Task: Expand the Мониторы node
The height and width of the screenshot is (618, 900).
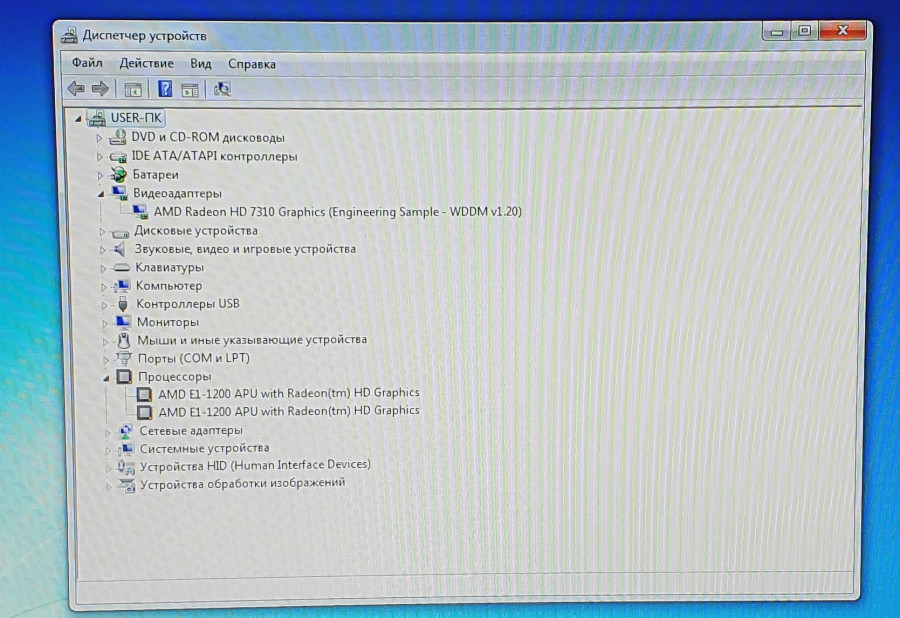Action: click(x=104, y=324)
